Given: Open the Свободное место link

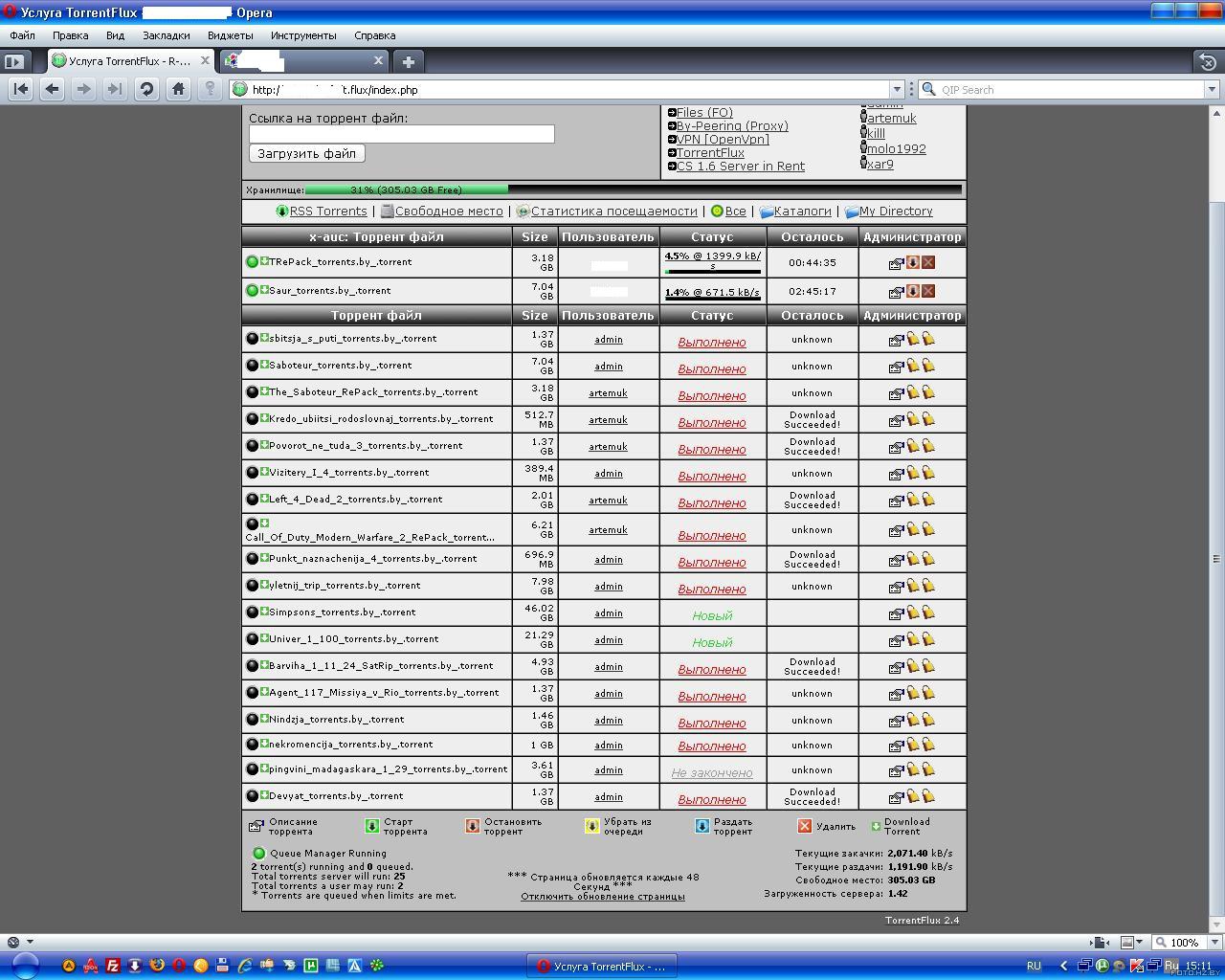Looking at the screenshot, I should coord(449,212).
